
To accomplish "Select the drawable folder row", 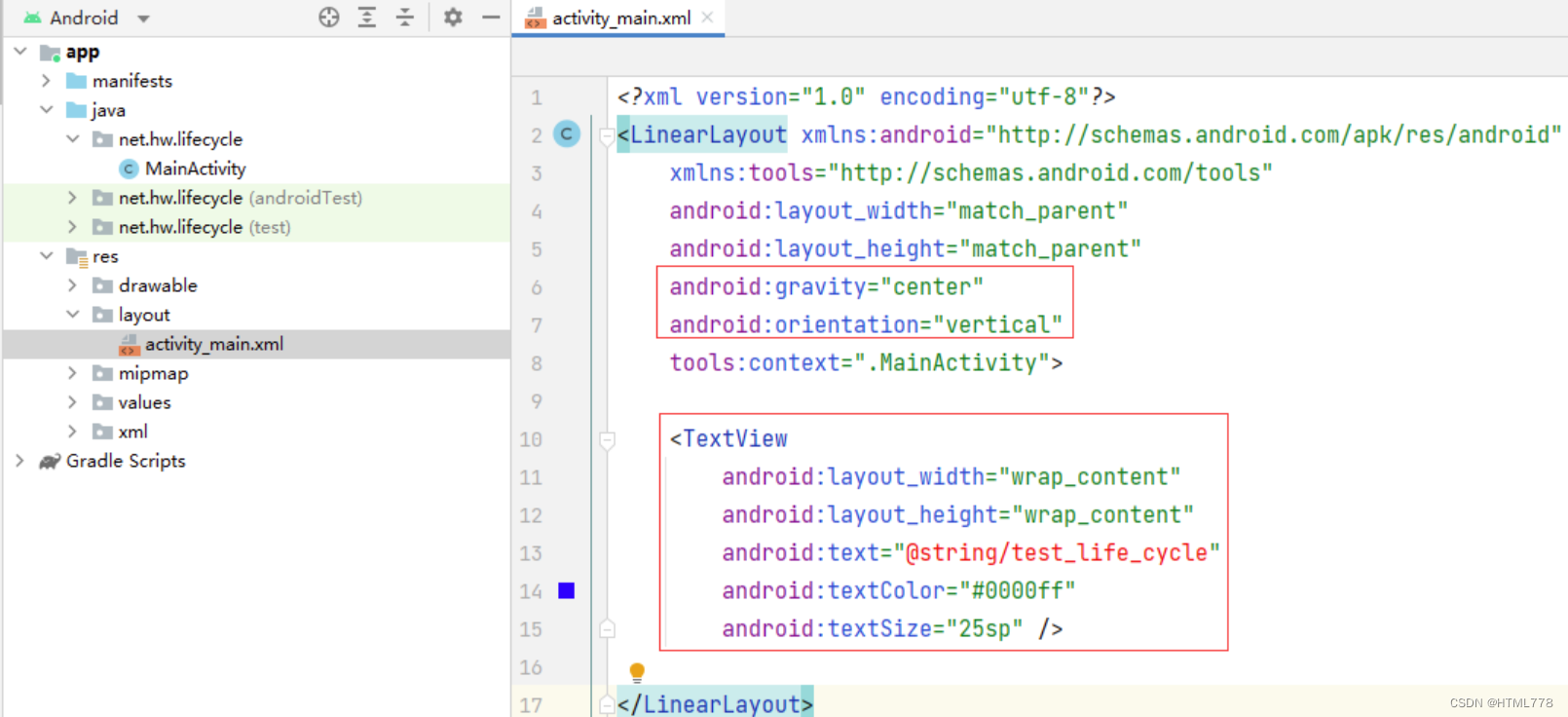I will 256,285.
